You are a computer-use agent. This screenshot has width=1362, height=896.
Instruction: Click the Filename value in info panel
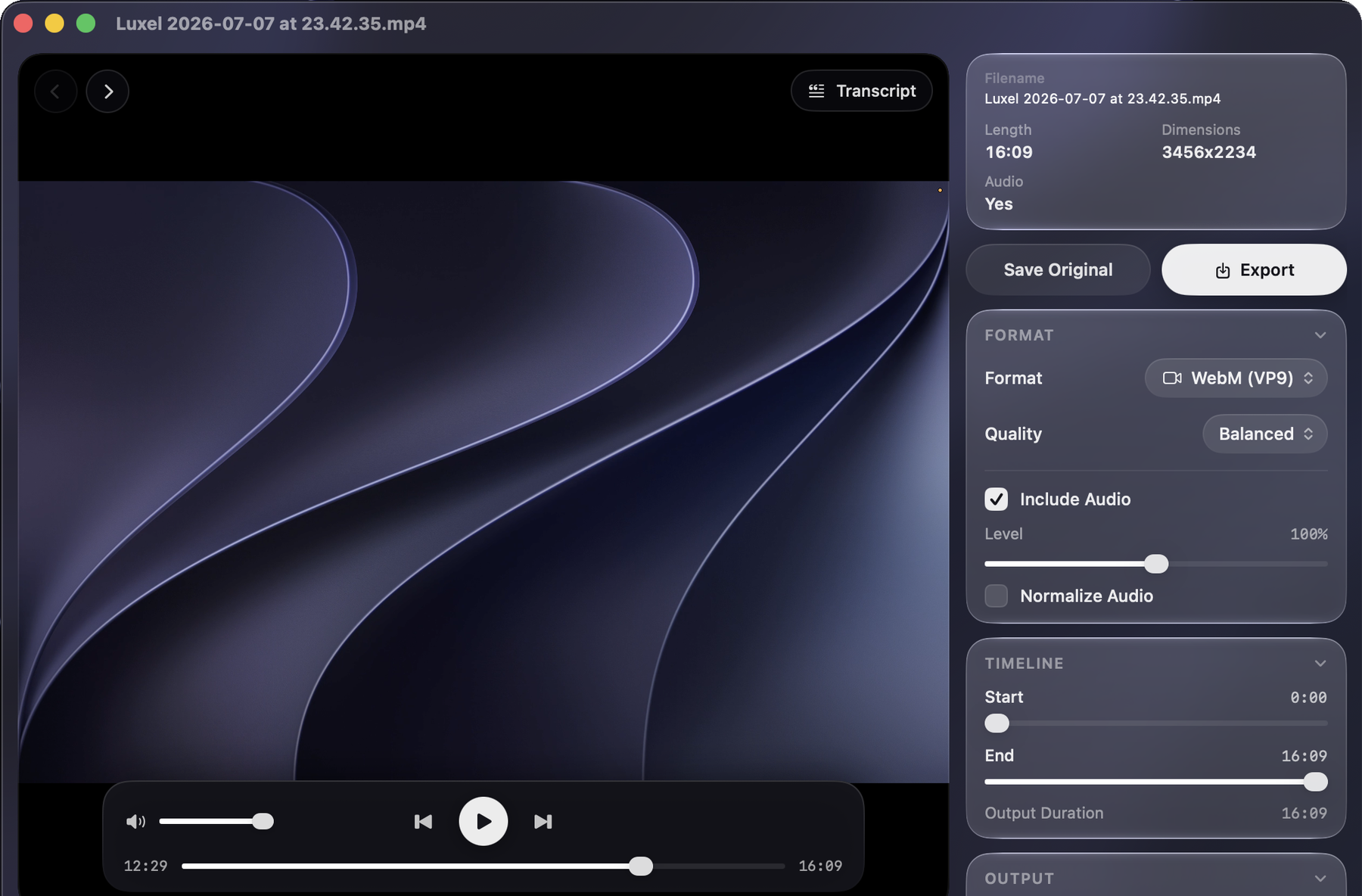pos(1102,98)
